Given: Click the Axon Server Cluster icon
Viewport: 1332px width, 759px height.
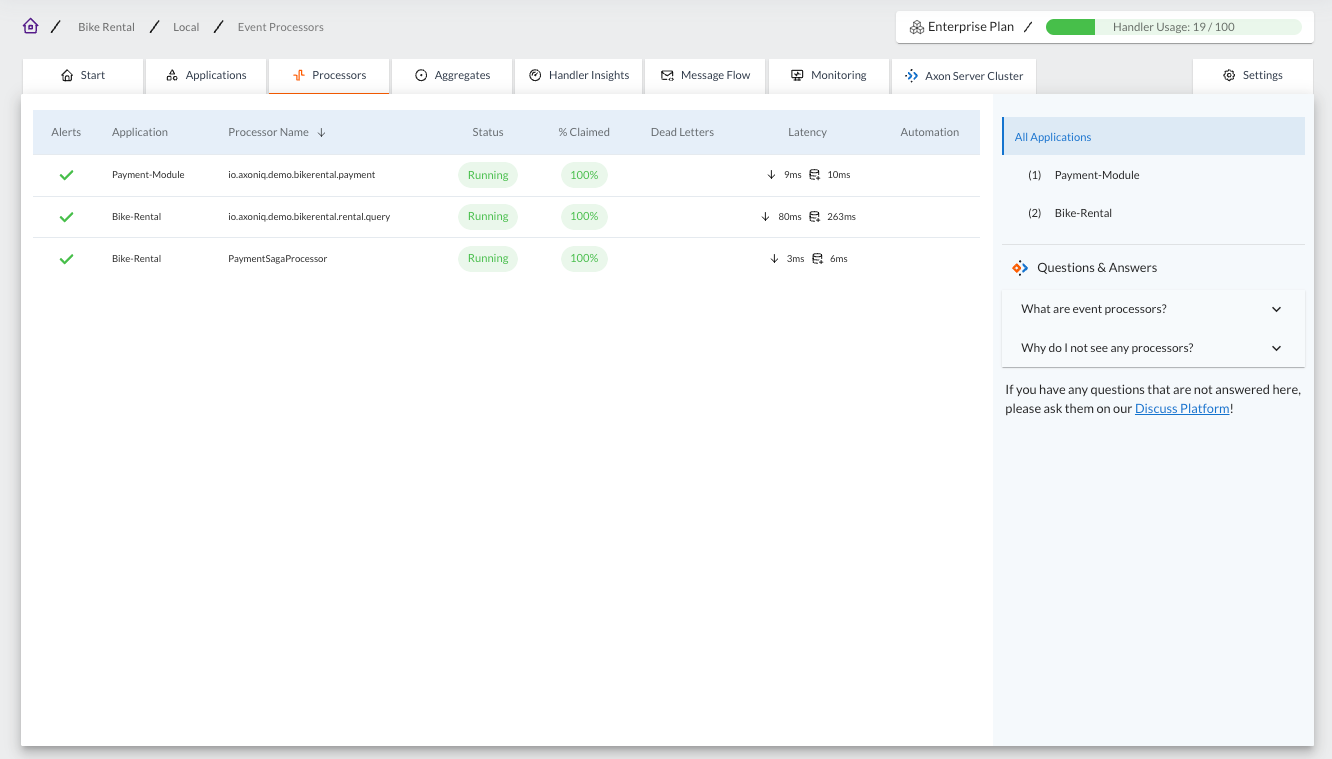Looking at the screenshot, I should point(911,75).
